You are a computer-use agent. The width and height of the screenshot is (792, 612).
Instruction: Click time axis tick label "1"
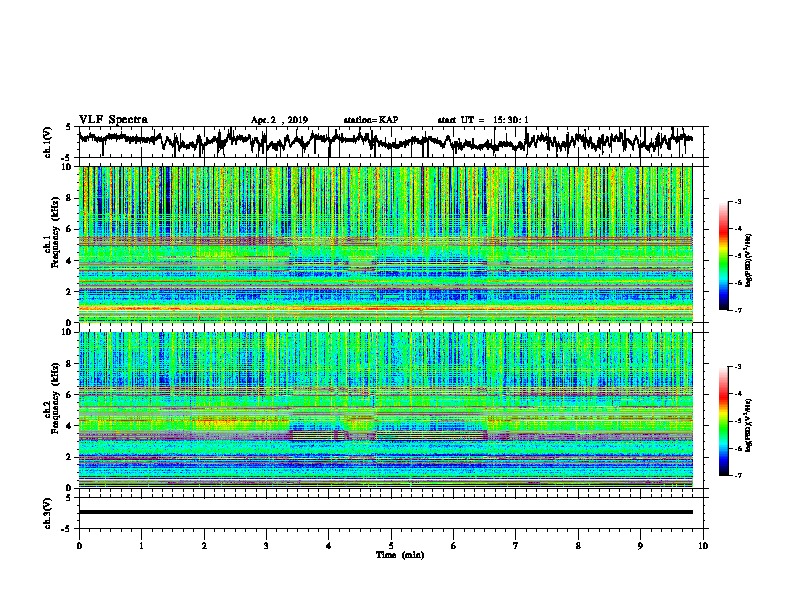tap(141, 546)
